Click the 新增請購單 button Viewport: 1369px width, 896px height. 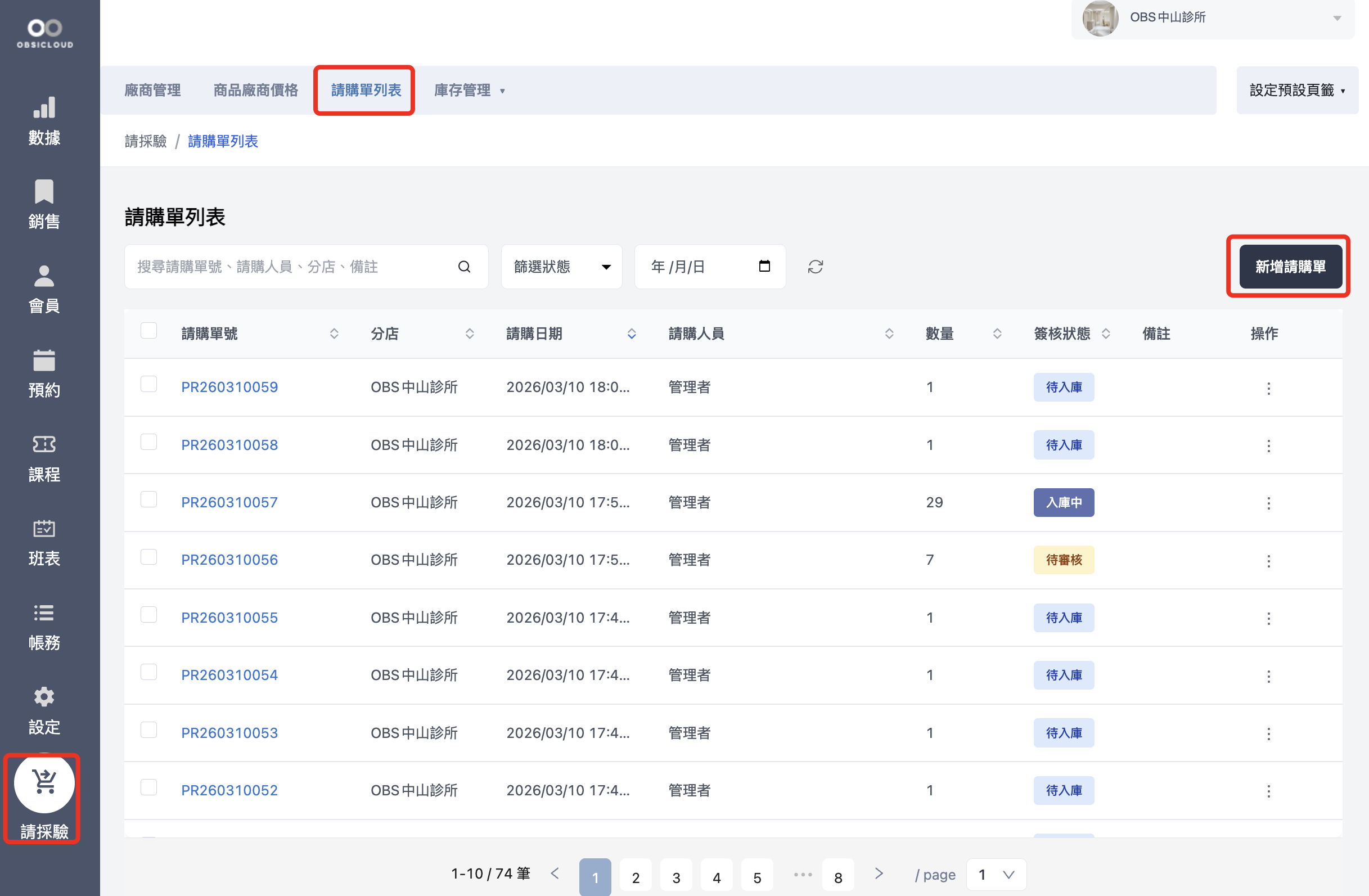[x=1290, y=267]
